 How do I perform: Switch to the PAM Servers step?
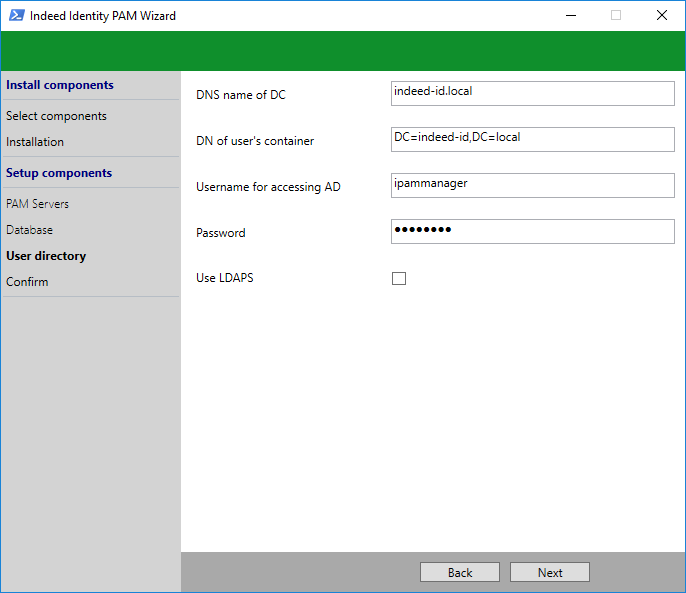[x=38, y=204]
